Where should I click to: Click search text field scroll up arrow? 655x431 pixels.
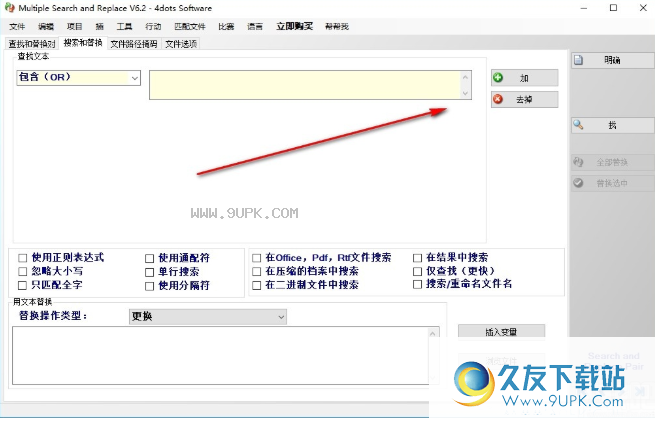pyautogui.click(x=466, y=77)
